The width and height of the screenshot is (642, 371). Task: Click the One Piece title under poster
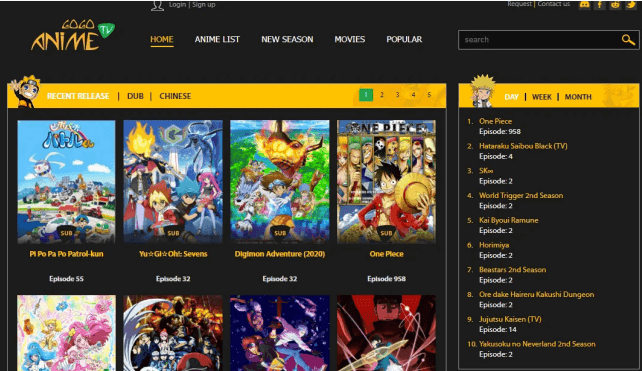[x=387, y=254]
